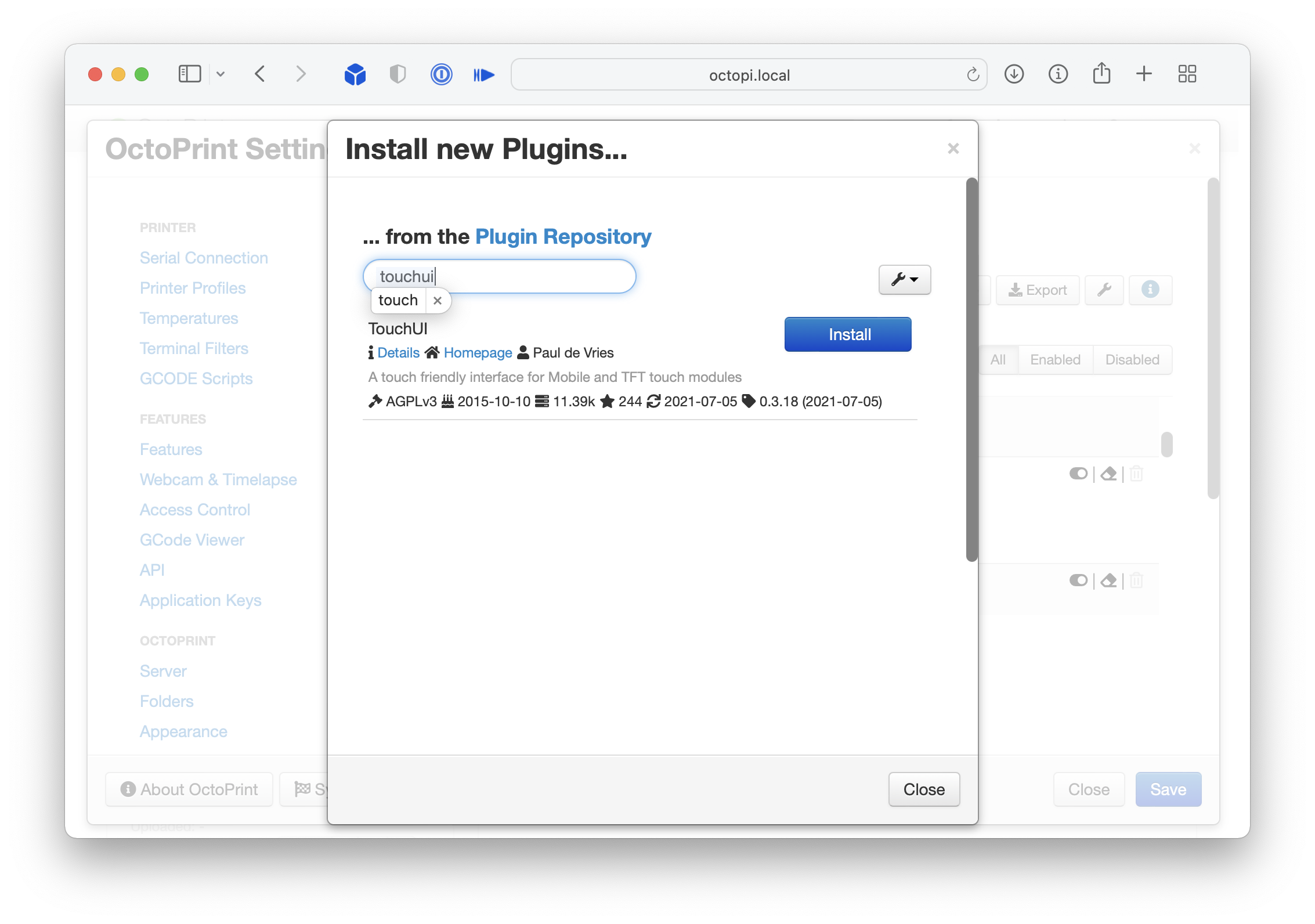
Task: Open Application Keys settings
Action: point(200,600)
